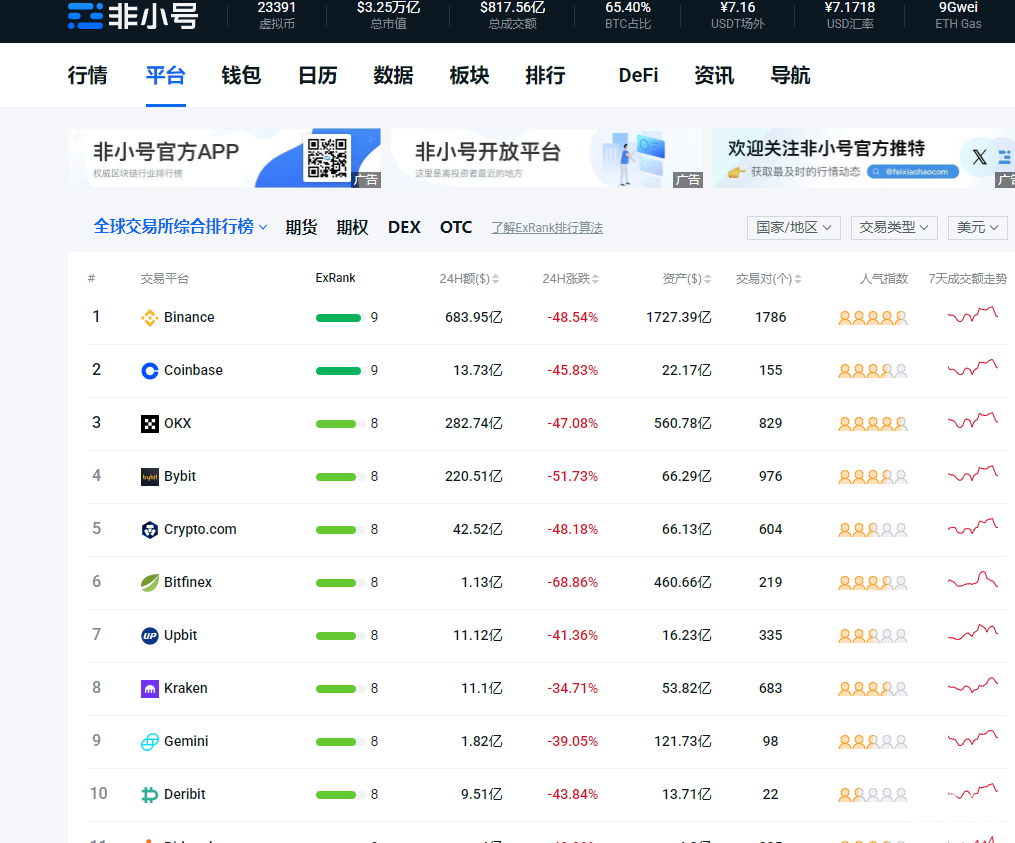
Task: Click the Coinbase logo icon
Action: pos(150,371)
